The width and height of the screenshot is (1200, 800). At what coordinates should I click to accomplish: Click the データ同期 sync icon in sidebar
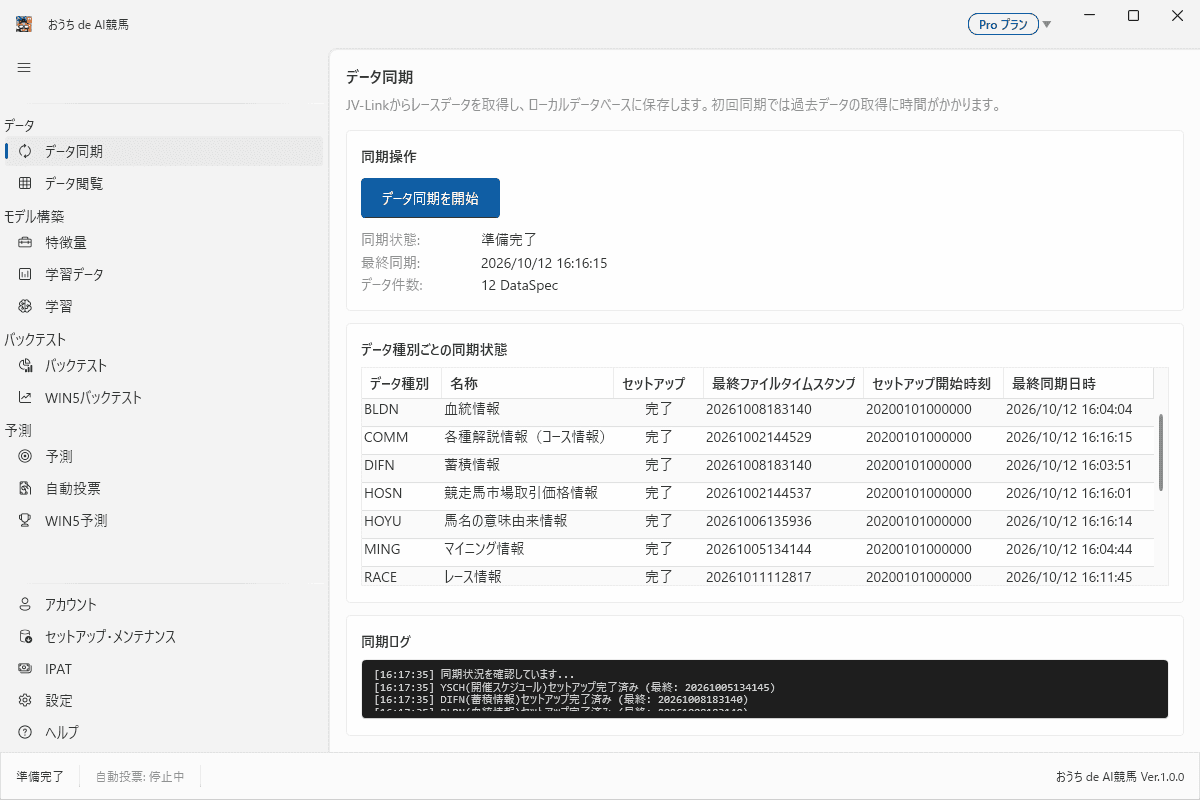(25, 152)
